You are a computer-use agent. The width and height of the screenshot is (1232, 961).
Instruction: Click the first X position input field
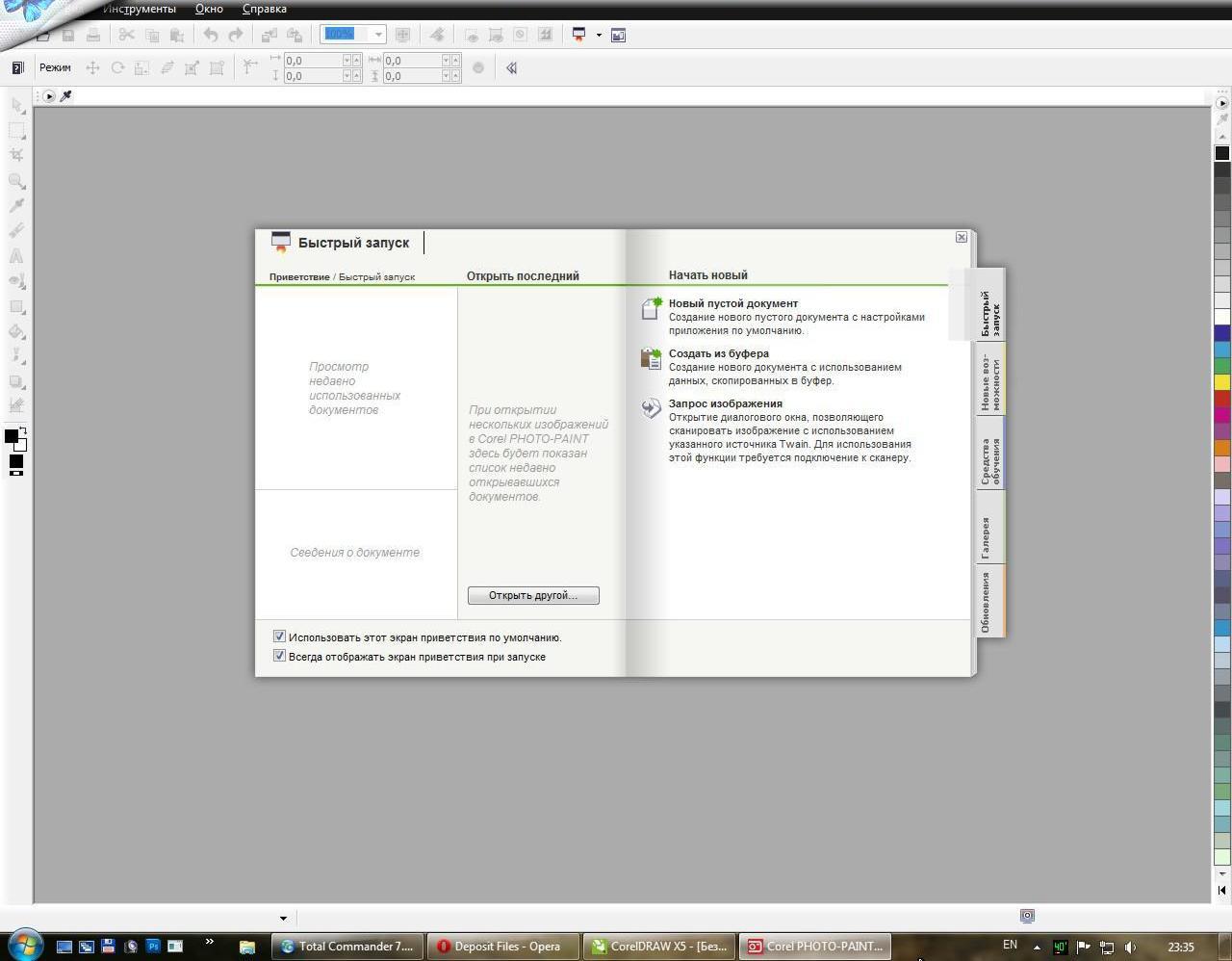pyautogui.click(x=313, y=60)
